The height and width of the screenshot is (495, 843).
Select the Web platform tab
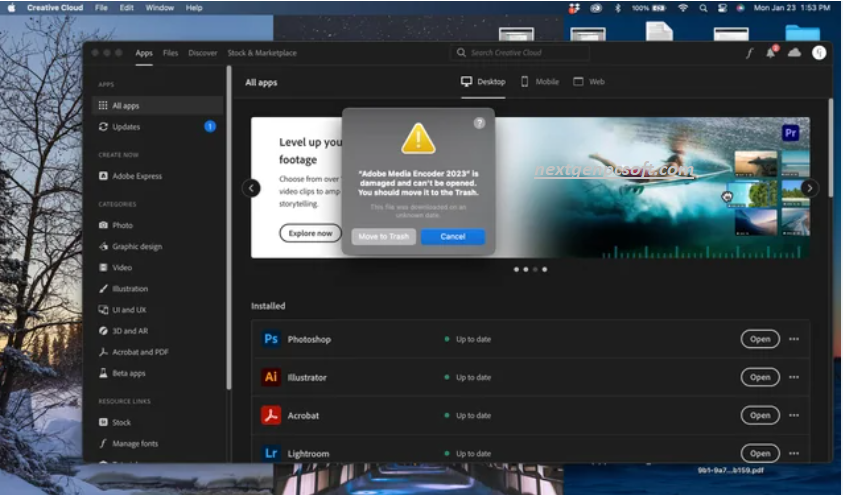tap(589, 82)
